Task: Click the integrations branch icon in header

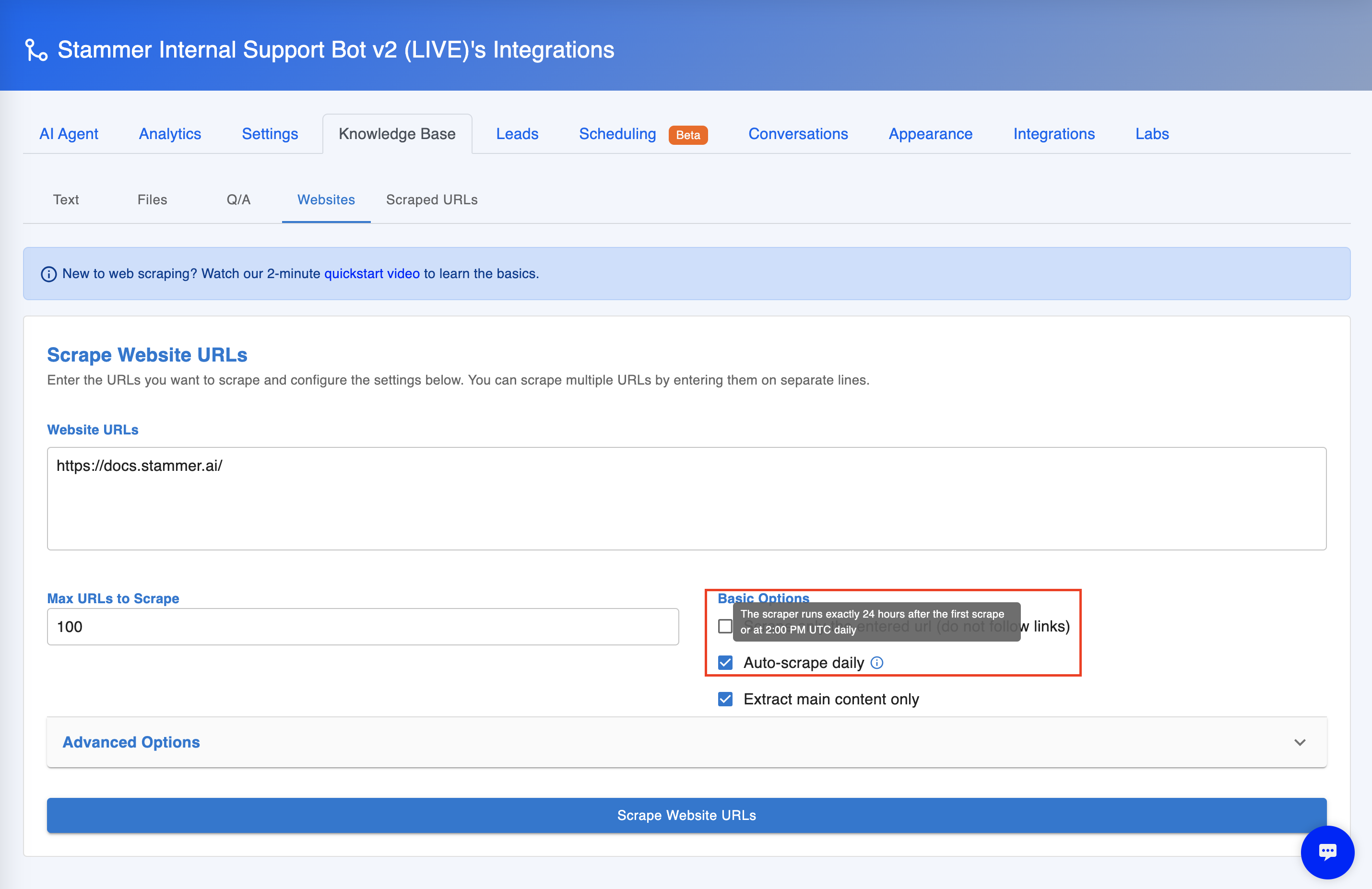Action: pyautogui.click(x=36, y=49)
